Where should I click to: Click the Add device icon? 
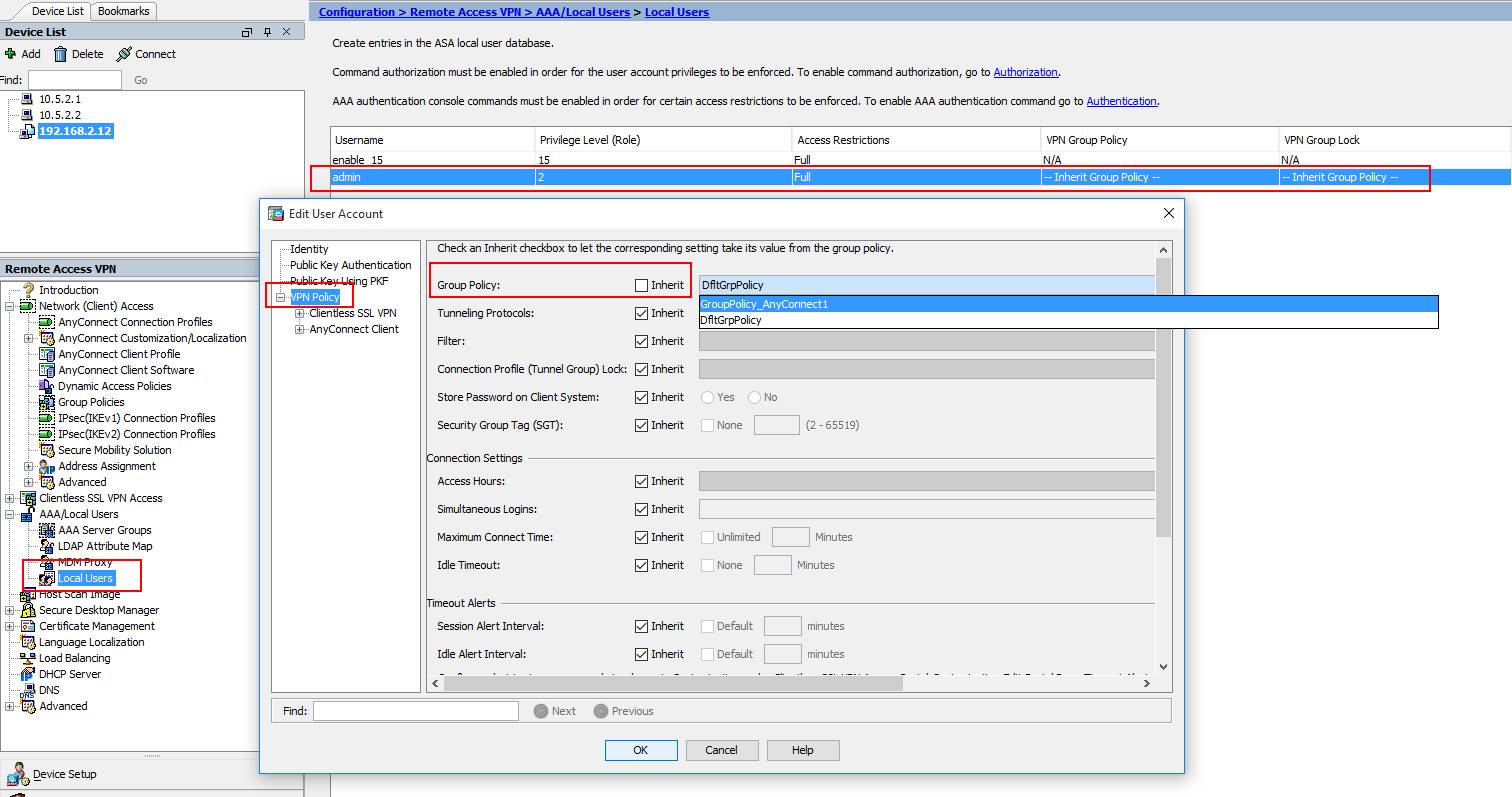(10, 54)
